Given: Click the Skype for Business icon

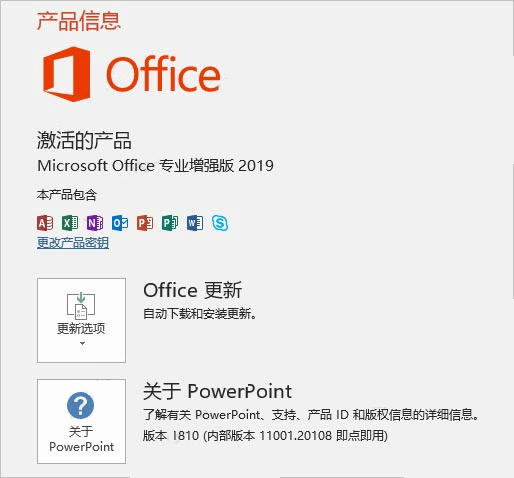Looking at the screenshot, I should (x=220, y=223).
